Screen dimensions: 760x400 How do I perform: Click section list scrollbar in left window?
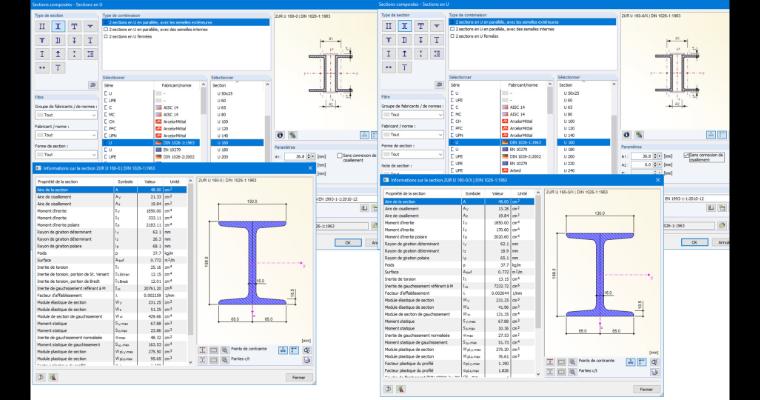267,121
